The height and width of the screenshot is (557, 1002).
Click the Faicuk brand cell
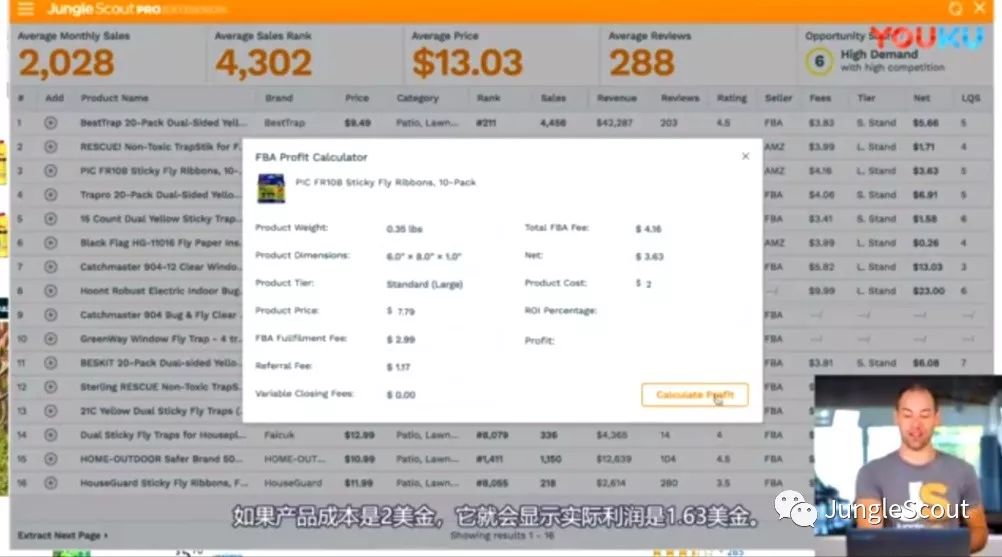[279, 435]
